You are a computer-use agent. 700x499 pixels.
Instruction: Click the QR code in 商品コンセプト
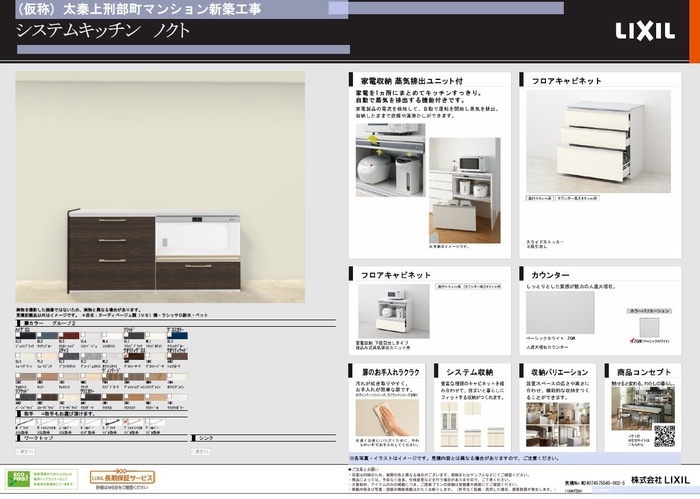pyautogui.click(x=664, y=436)
